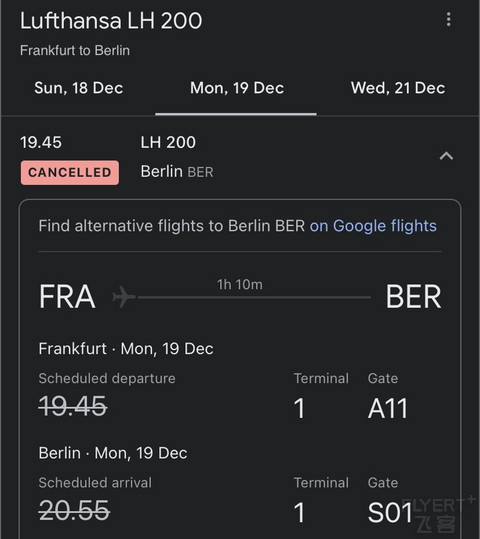Click the FRA departure airport code
Screen dimensions: 480x539
pos(67,296)
